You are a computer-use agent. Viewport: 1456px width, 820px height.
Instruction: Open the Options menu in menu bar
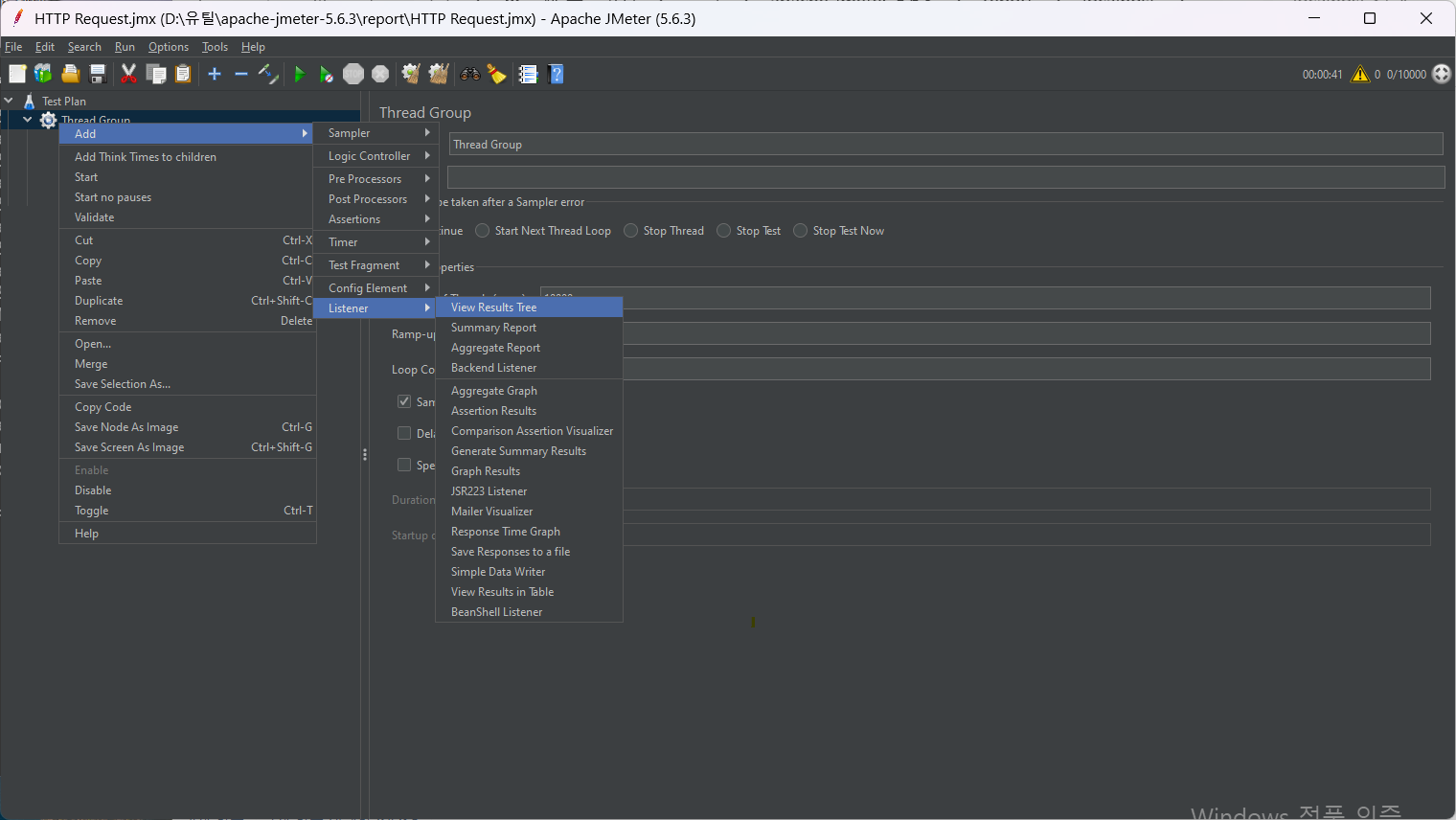[169, 47]
